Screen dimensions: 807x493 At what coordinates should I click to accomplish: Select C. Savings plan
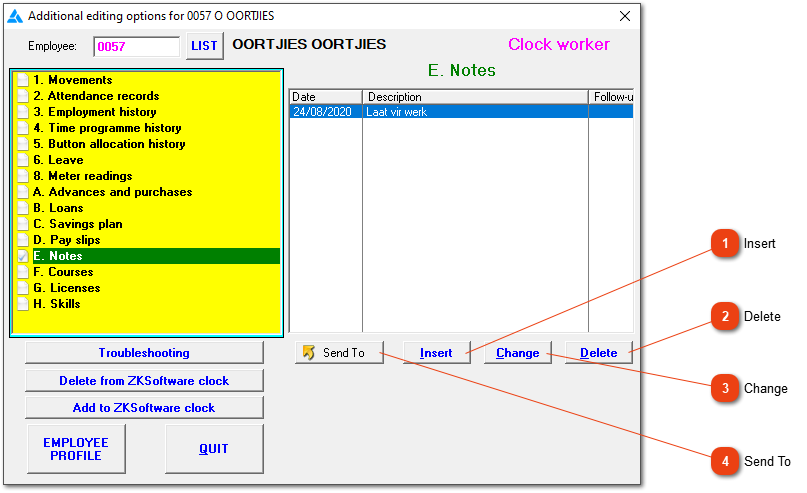pyautogui.click(x=78, y=224)
